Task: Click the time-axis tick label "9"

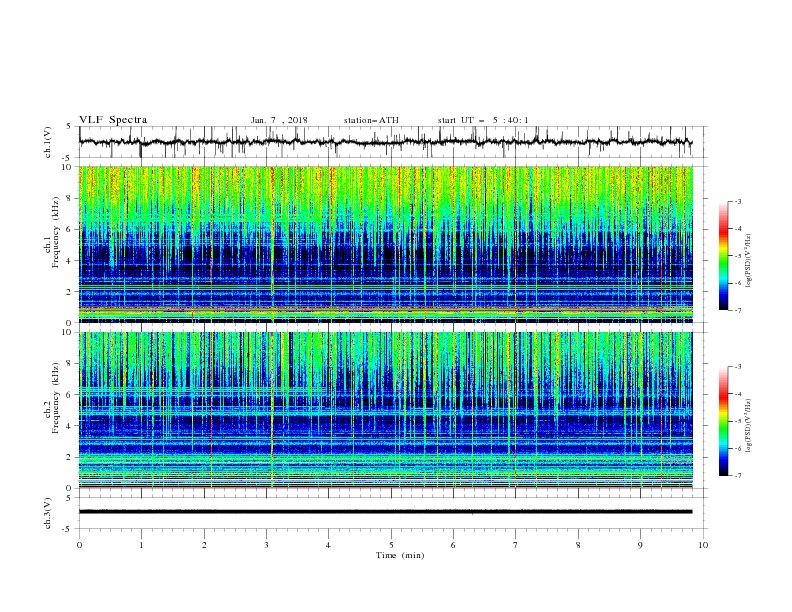Action: pos(640,545)
